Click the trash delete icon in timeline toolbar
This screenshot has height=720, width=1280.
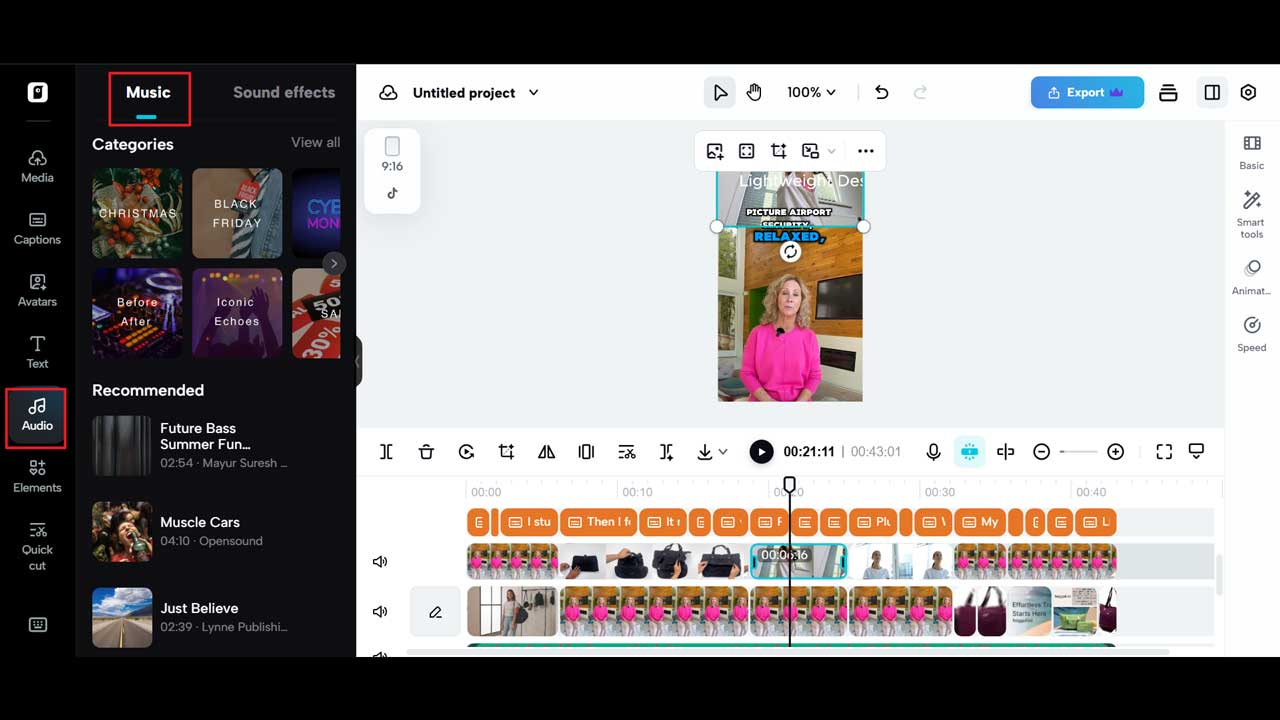point(426,452)
